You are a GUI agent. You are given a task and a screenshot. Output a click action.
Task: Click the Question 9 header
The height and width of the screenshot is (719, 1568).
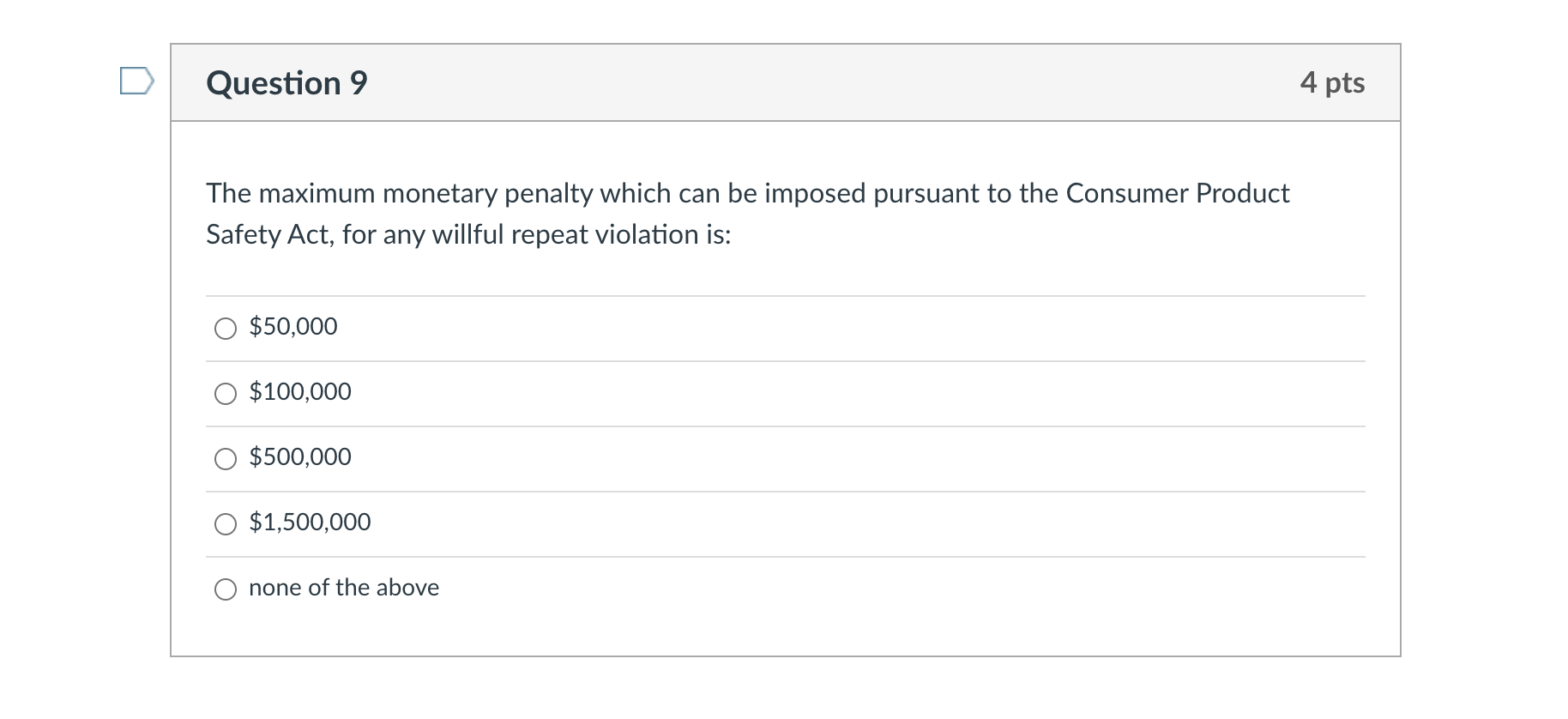pos(286,82)
